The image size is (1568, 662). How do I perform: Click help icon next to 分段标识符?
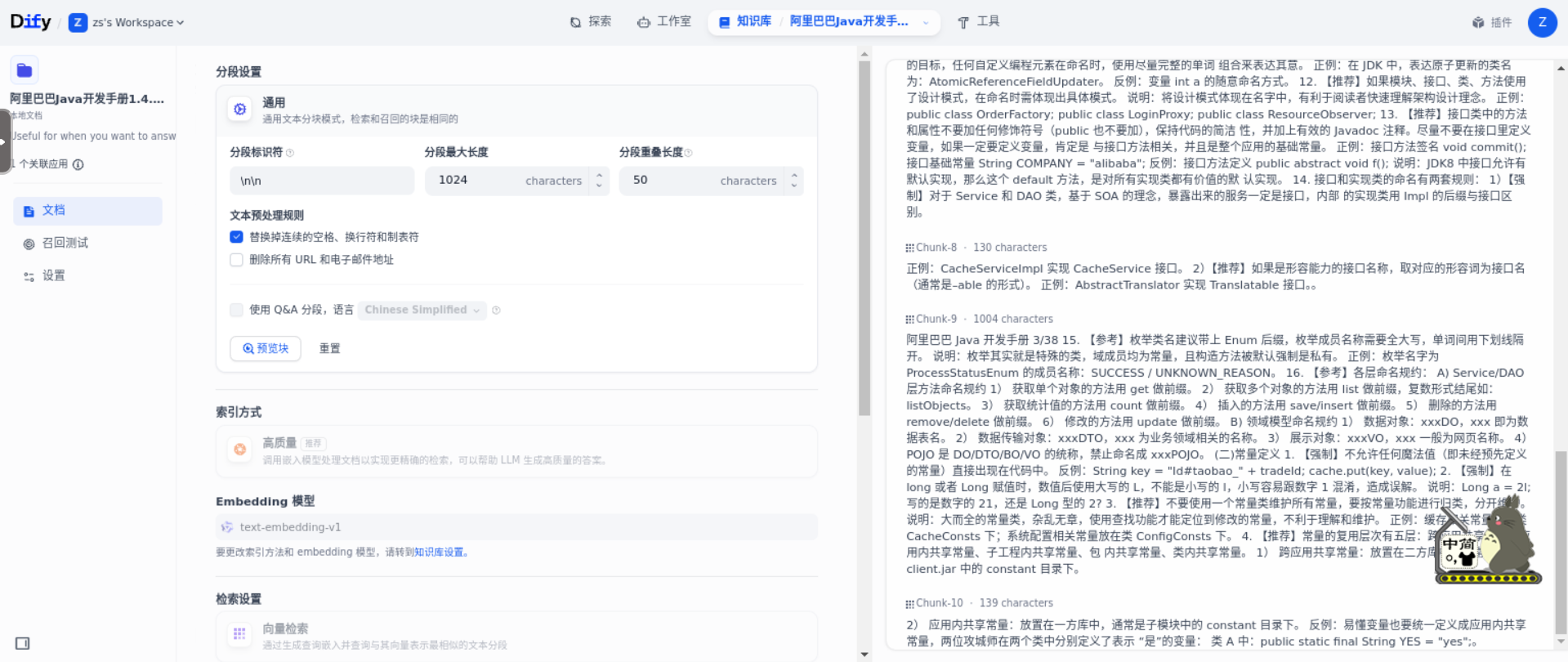290,153
